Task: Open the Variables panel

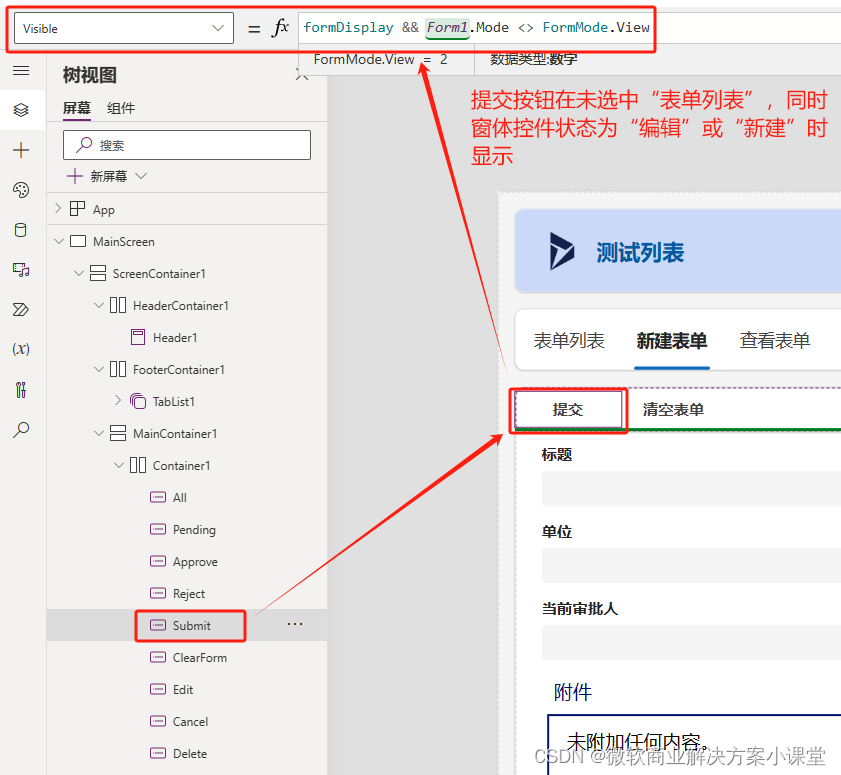Action: 20,349
